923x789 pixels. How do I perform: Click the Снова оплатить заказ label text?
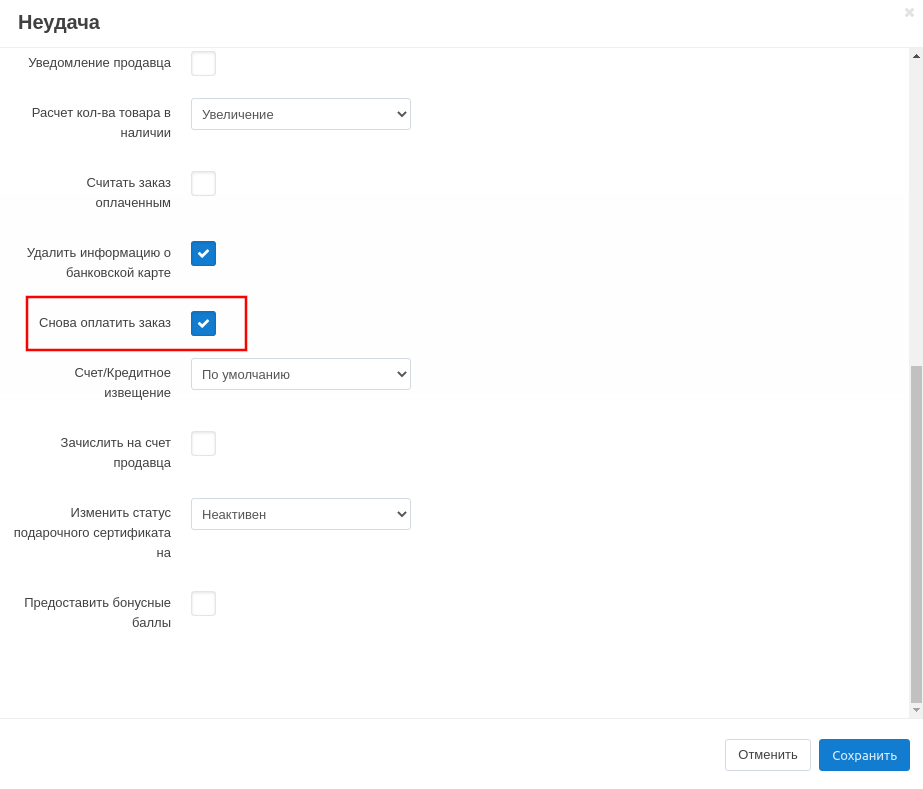pos(105,322)
